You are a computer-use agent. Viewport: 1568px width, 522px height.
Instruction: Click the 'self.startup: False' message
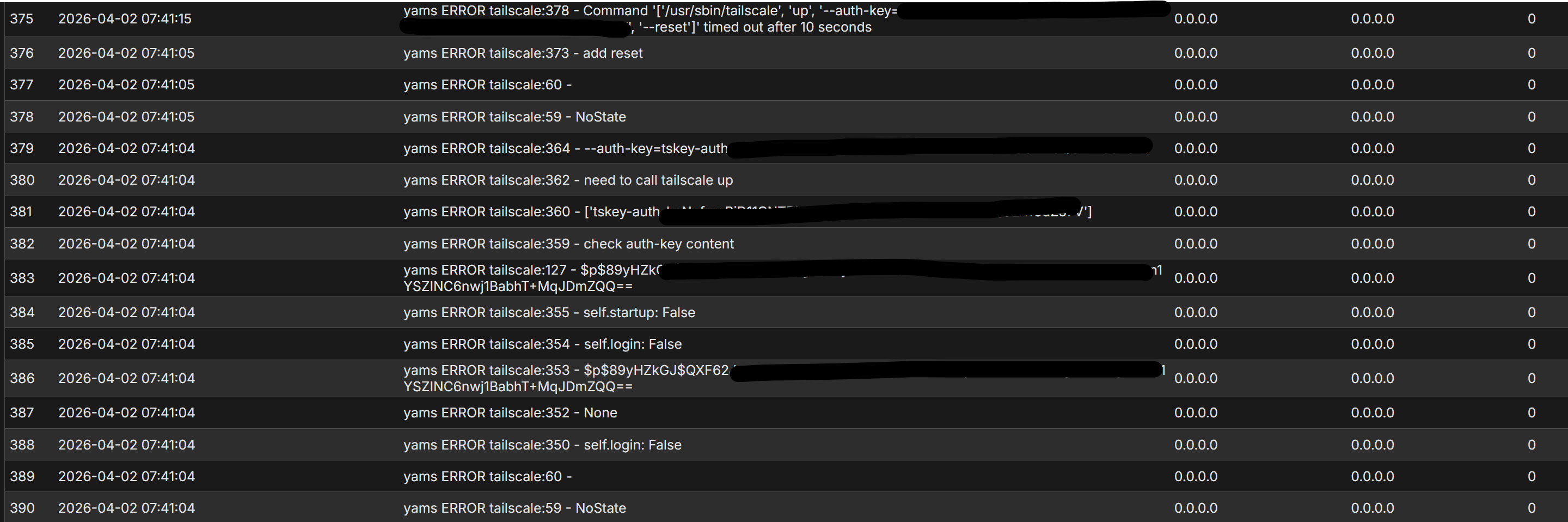[549, 312]
